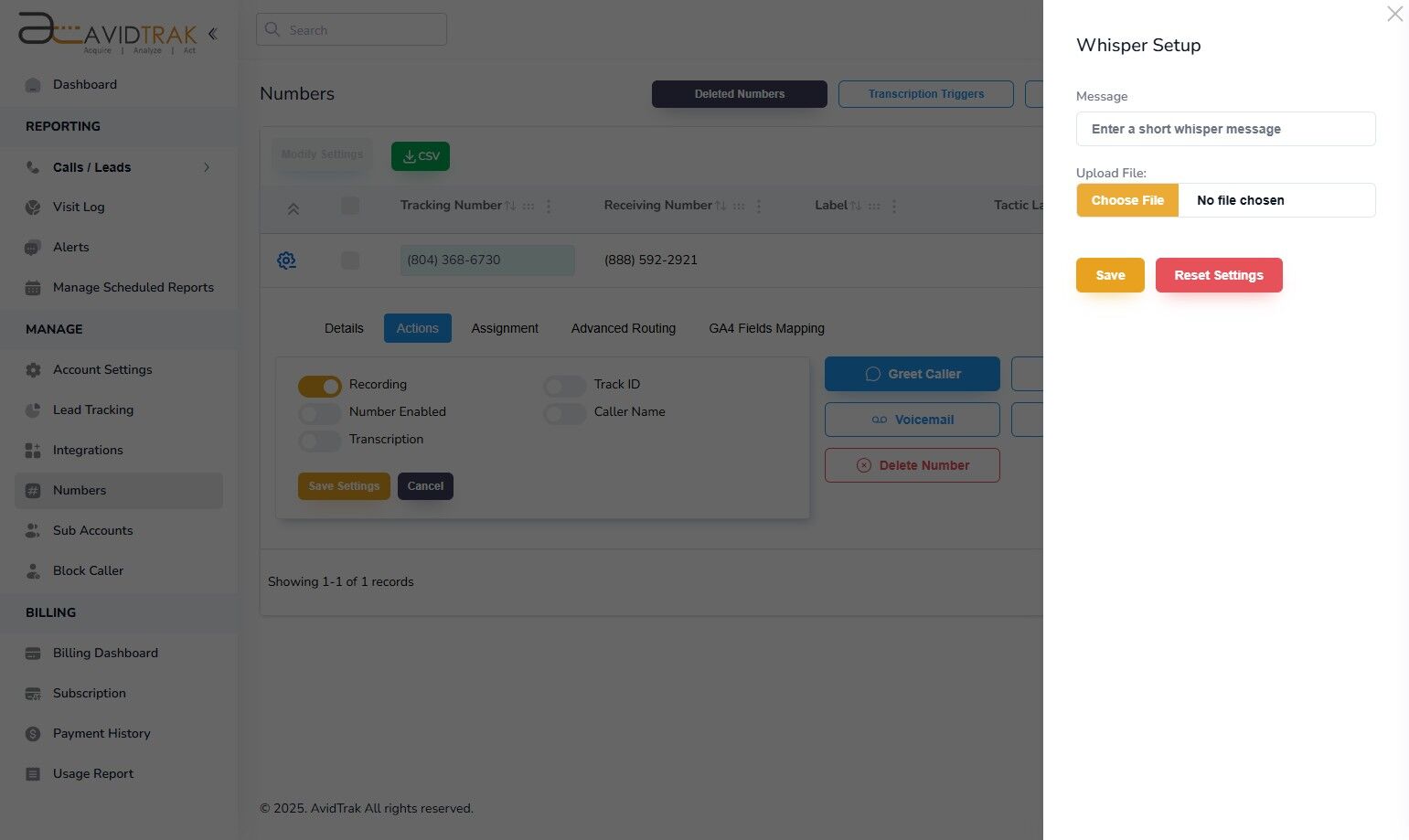
Task: Click the settings gear beside the tracking number row
Action: click(x=286, y=261)
